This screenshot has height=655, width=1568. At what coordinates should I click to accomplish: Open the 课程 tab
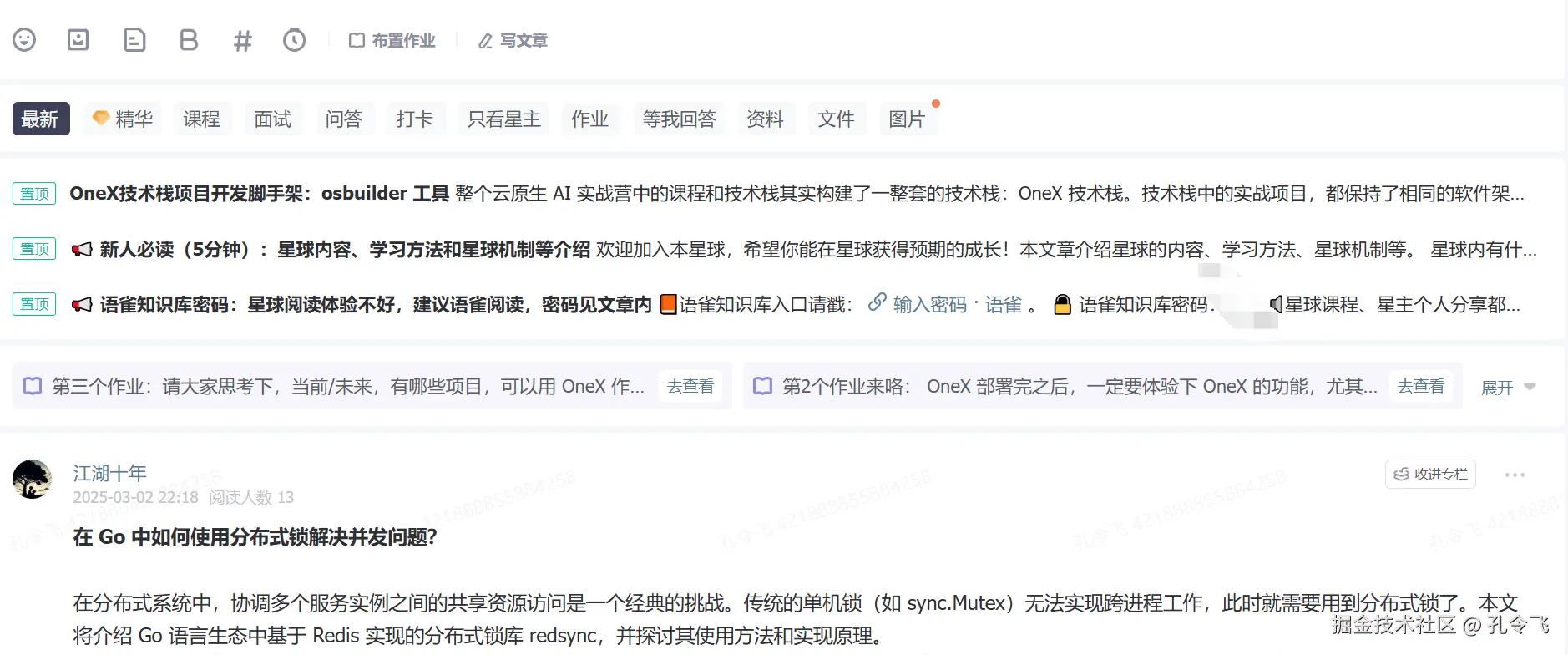pos(202,119)
